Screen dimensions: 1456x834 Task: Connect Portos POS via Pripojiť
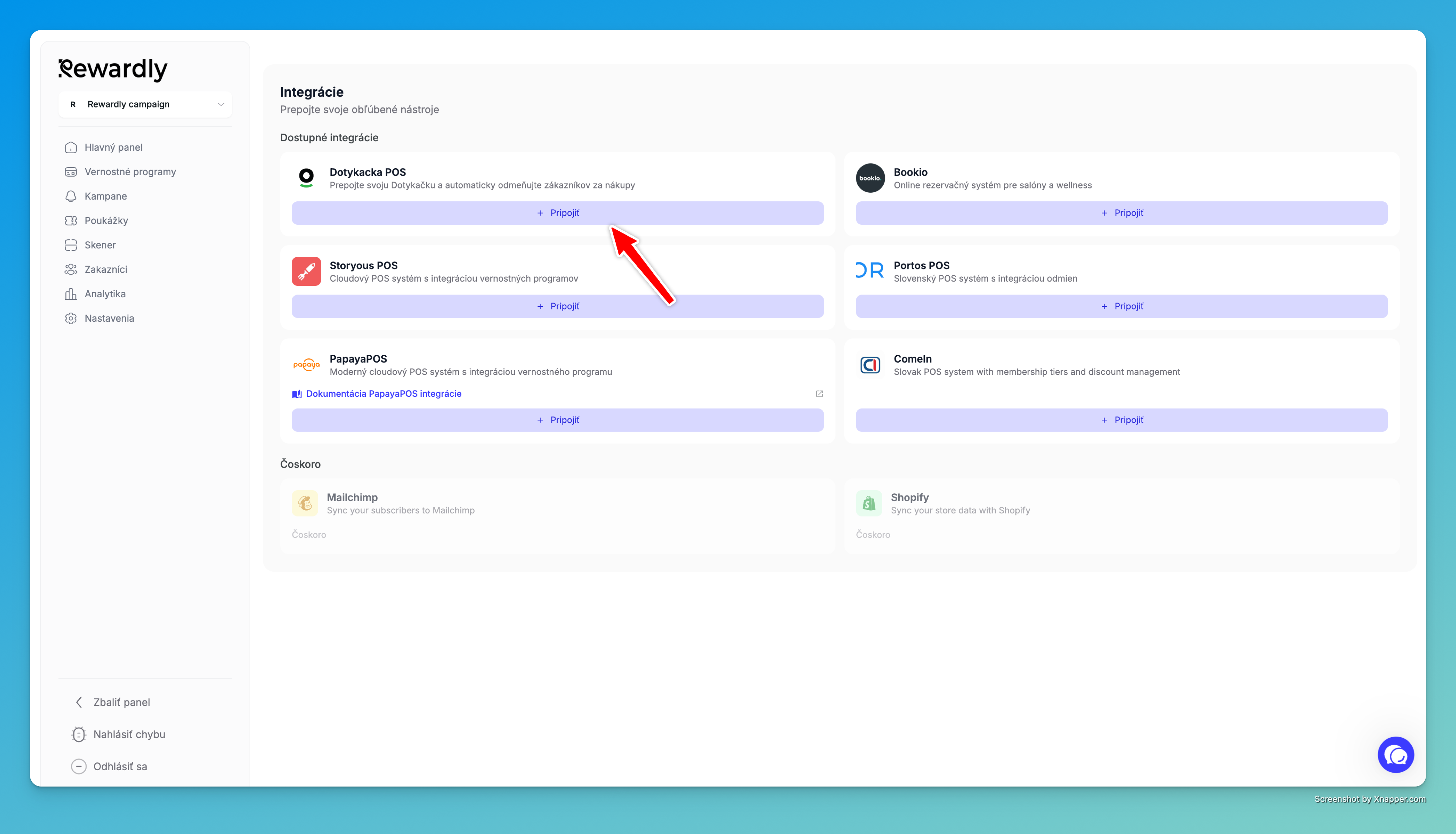tap(1122, 306)
